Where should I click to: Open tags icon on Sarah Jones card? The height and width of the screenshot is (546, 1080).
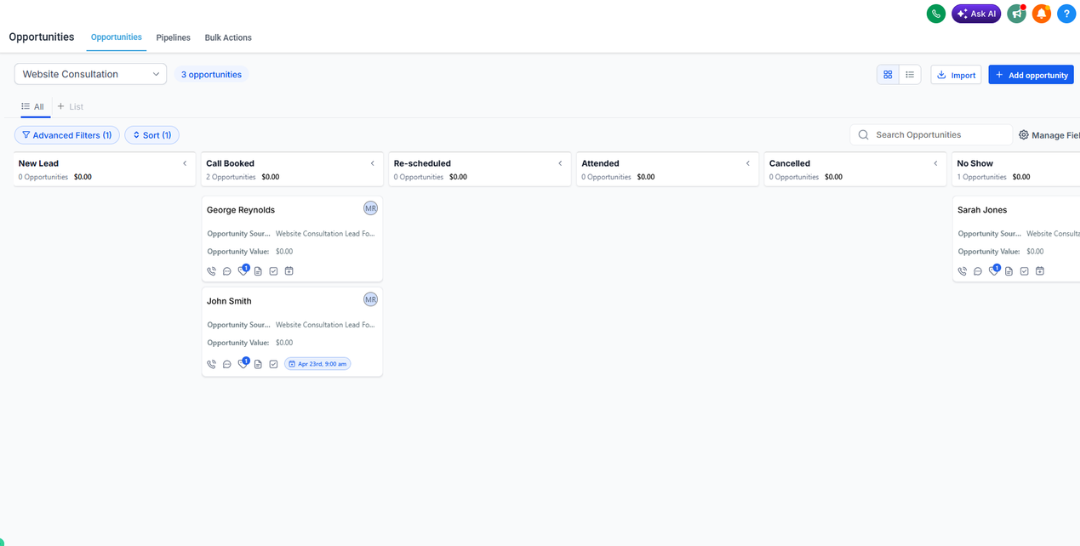point(993,271)
